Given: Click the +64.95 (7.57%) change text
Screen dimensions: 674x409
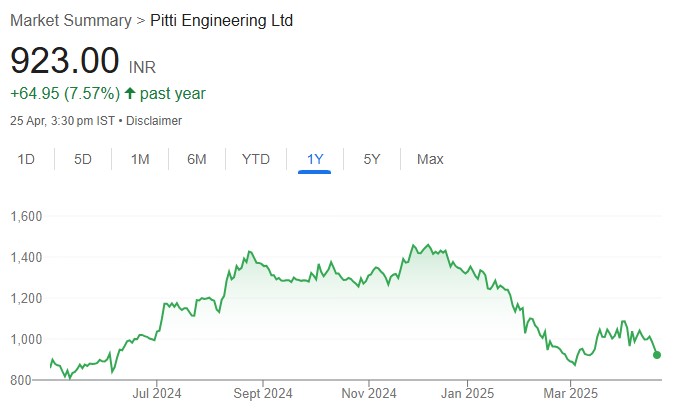Looking at the screenshot, I should (64, 94).
